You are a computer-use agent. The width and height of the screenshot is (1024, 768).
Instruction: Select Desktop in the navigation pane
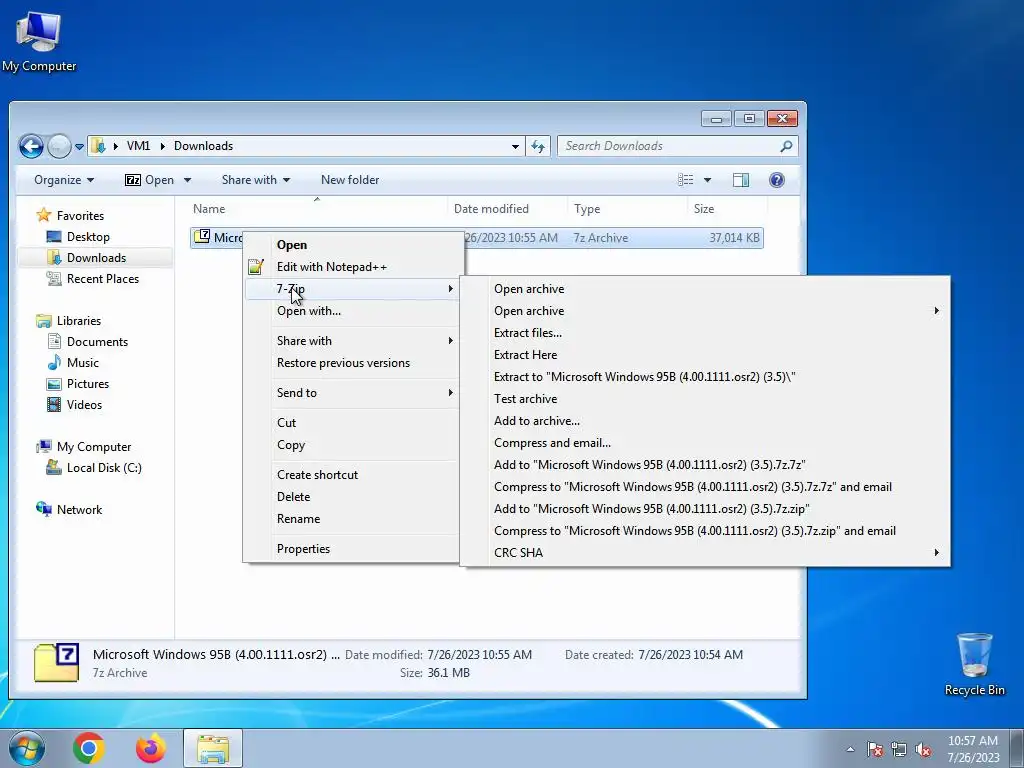pyautogui.click(x=88, y=236)
